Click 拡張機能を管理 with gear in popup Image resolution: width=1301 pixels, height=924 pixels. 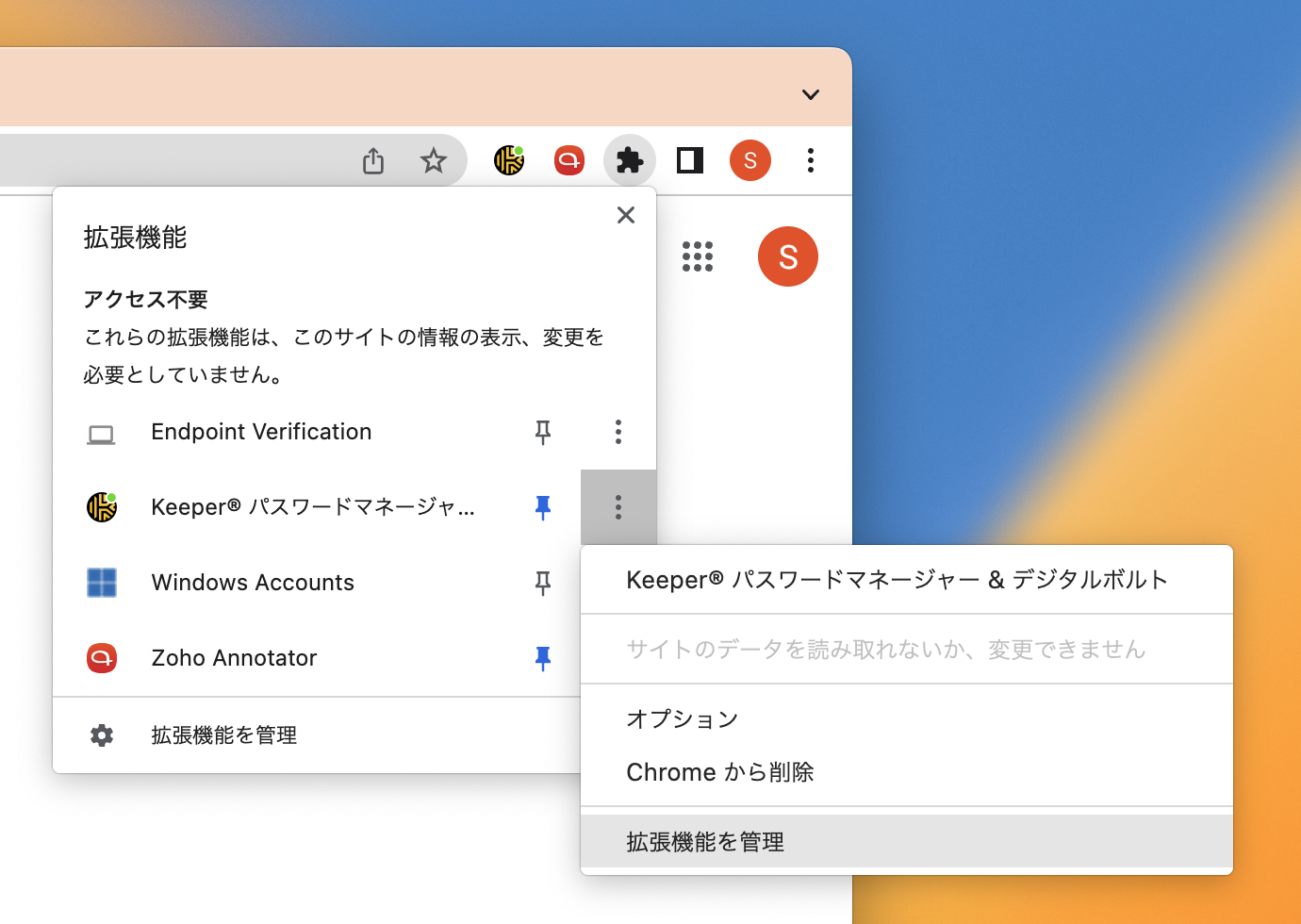click(x=224, y=735)
